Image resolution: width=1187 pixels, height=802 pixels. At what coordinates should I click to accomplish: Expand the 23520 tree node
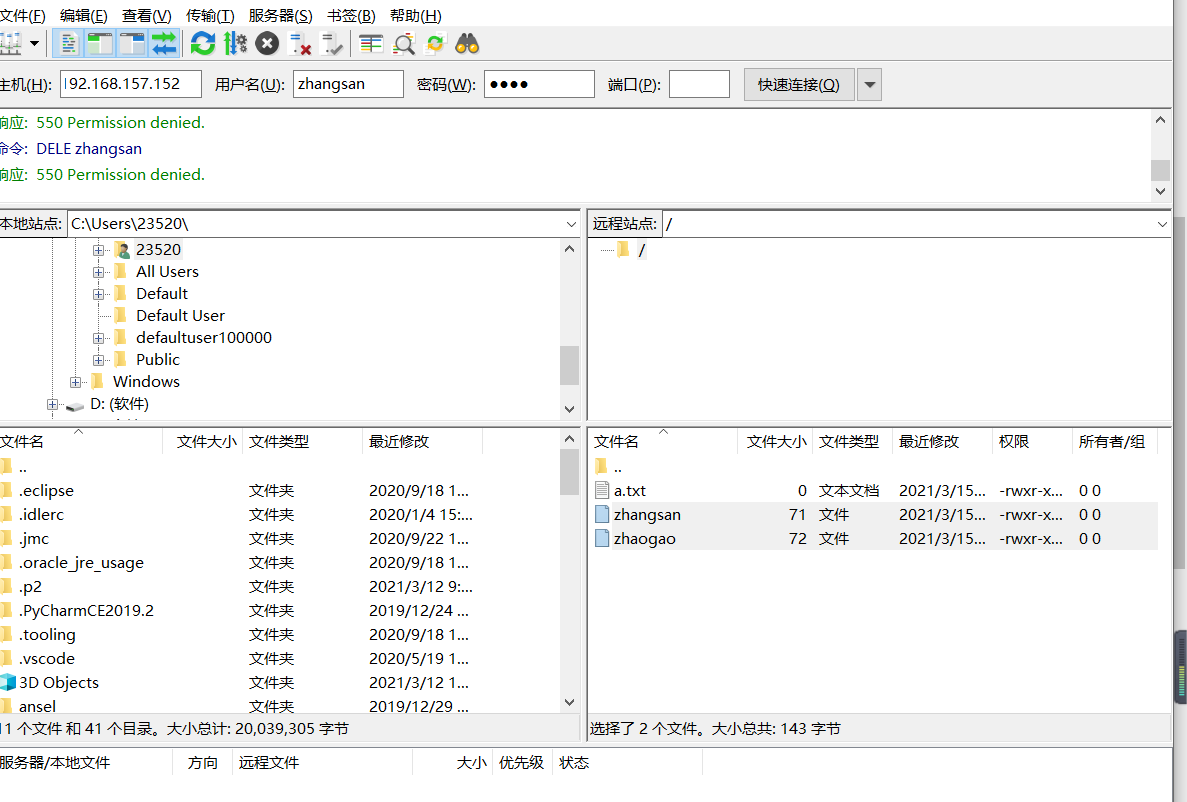(x=98, y=250)
